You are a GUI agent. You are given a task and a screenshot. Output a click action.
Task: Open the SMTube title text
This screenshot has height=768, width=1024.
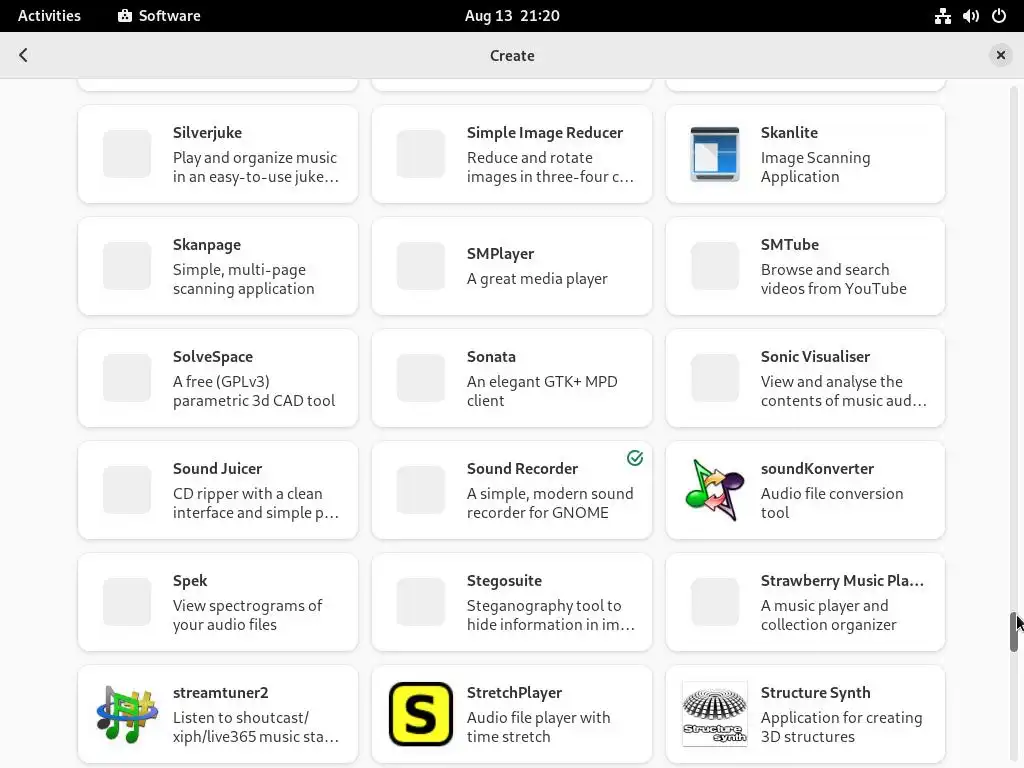790,245
